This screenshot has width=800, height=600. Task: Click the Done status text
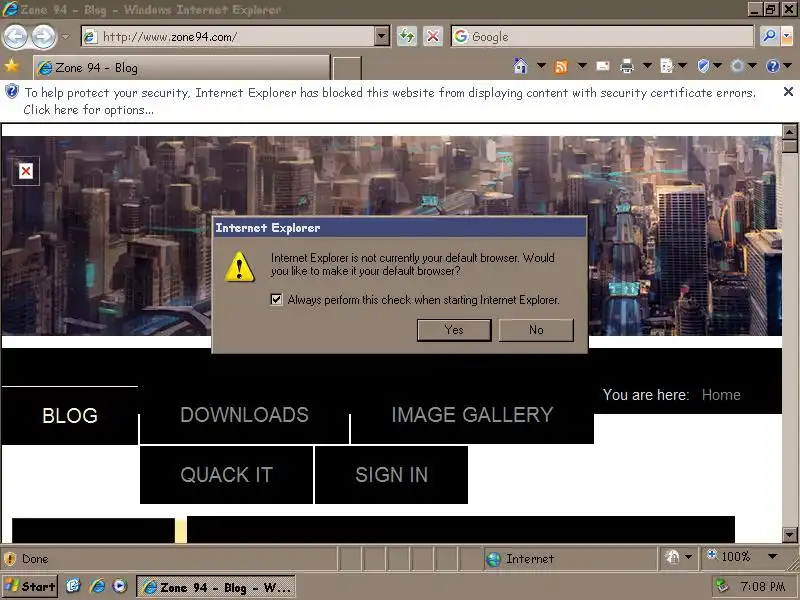[35, 559]
